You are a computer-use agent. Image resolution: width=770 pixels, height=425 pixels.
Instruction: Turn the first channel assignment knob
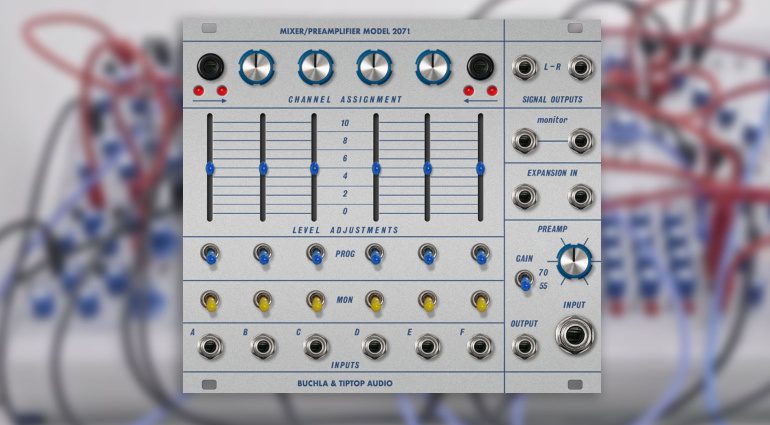pyautogui.click(x=256, y=67)
